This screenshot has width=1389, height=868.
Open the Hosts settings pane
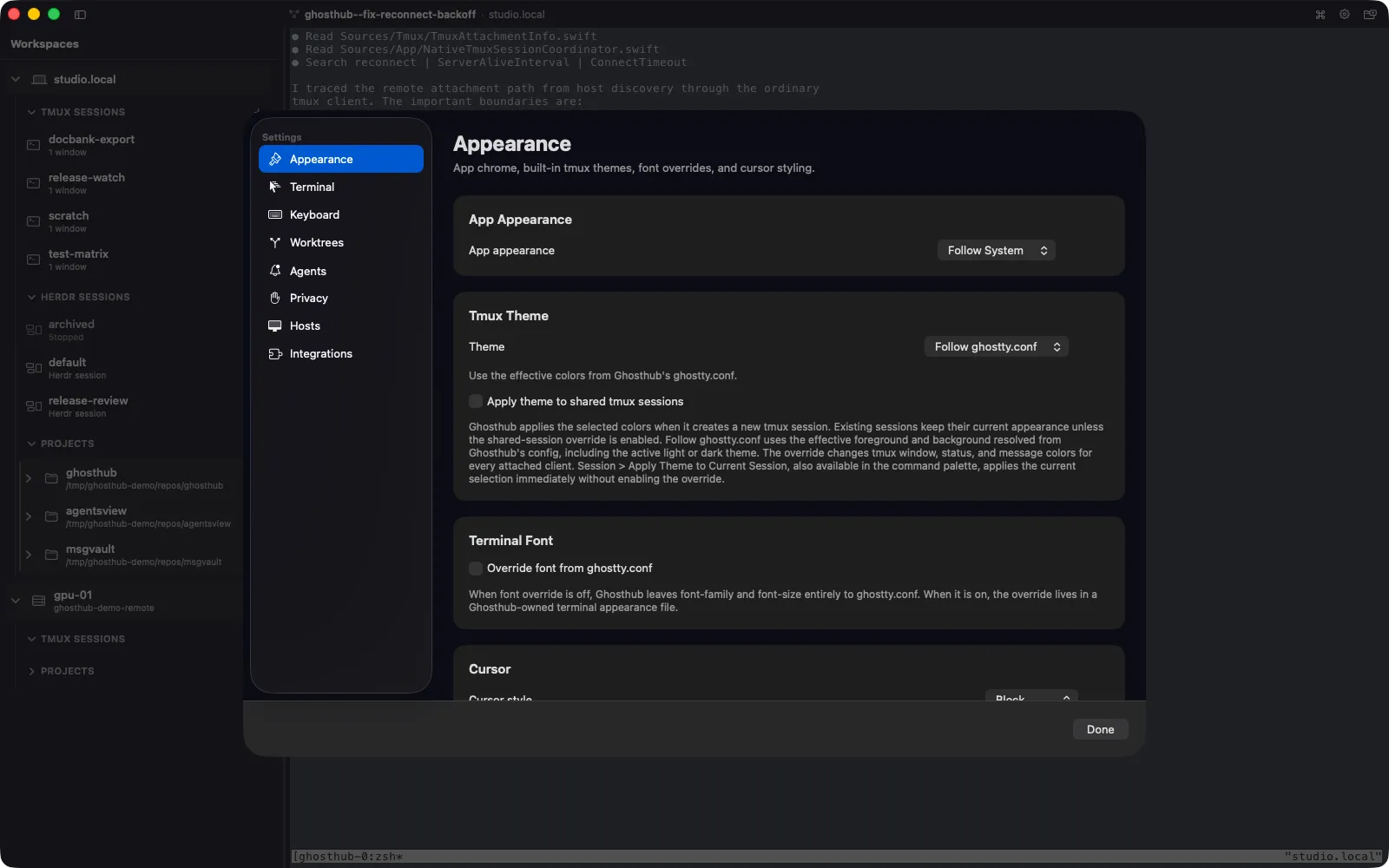[341, 325]
